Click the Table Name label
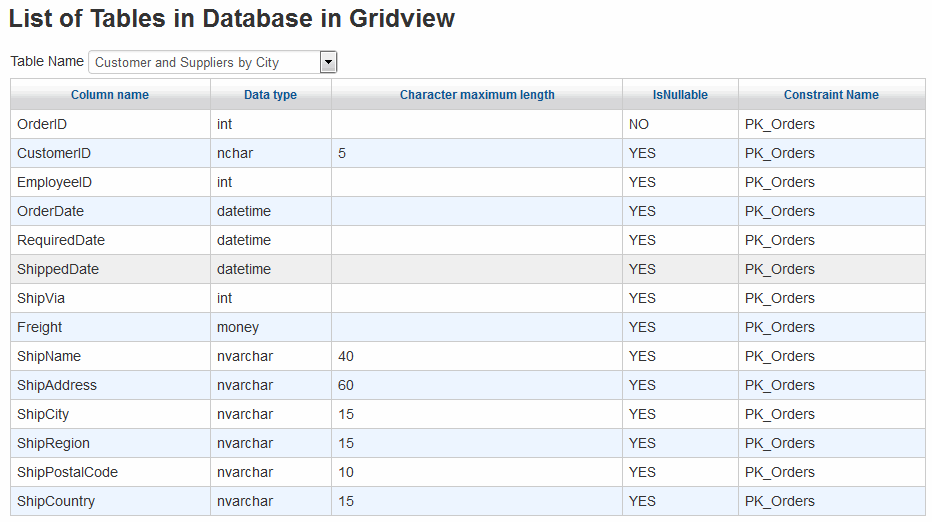932x522 pixels. [47, 61]
